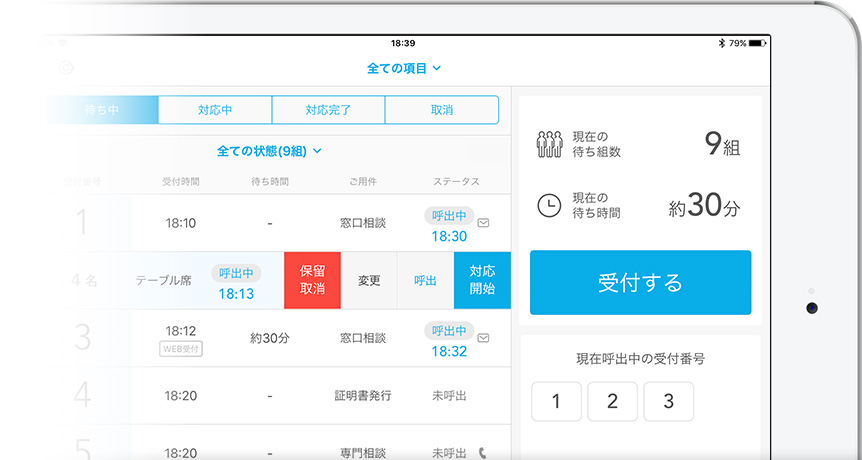862x460 pixels.
Task: Click 未呼出 status in 証明書発行 row
Action: click(x=449, y=396)
